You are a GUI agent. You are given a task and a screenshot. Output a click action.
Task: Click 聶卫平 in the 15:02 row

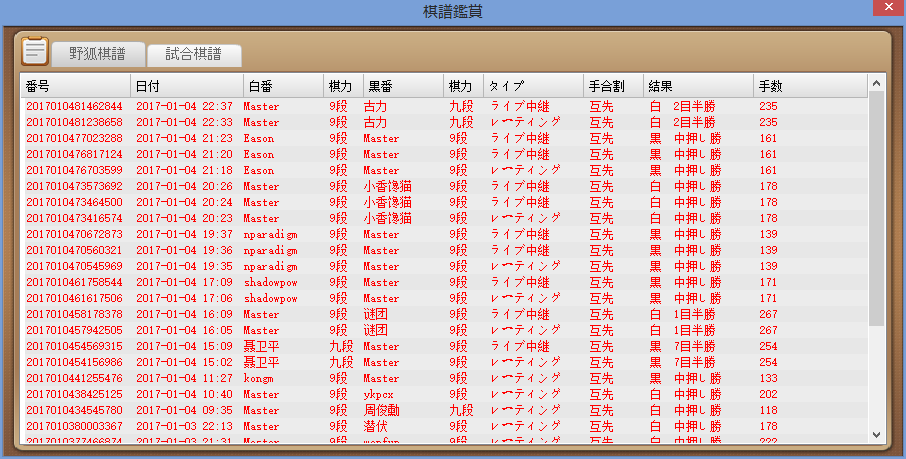pyautogui.click(x=261, y=362)
